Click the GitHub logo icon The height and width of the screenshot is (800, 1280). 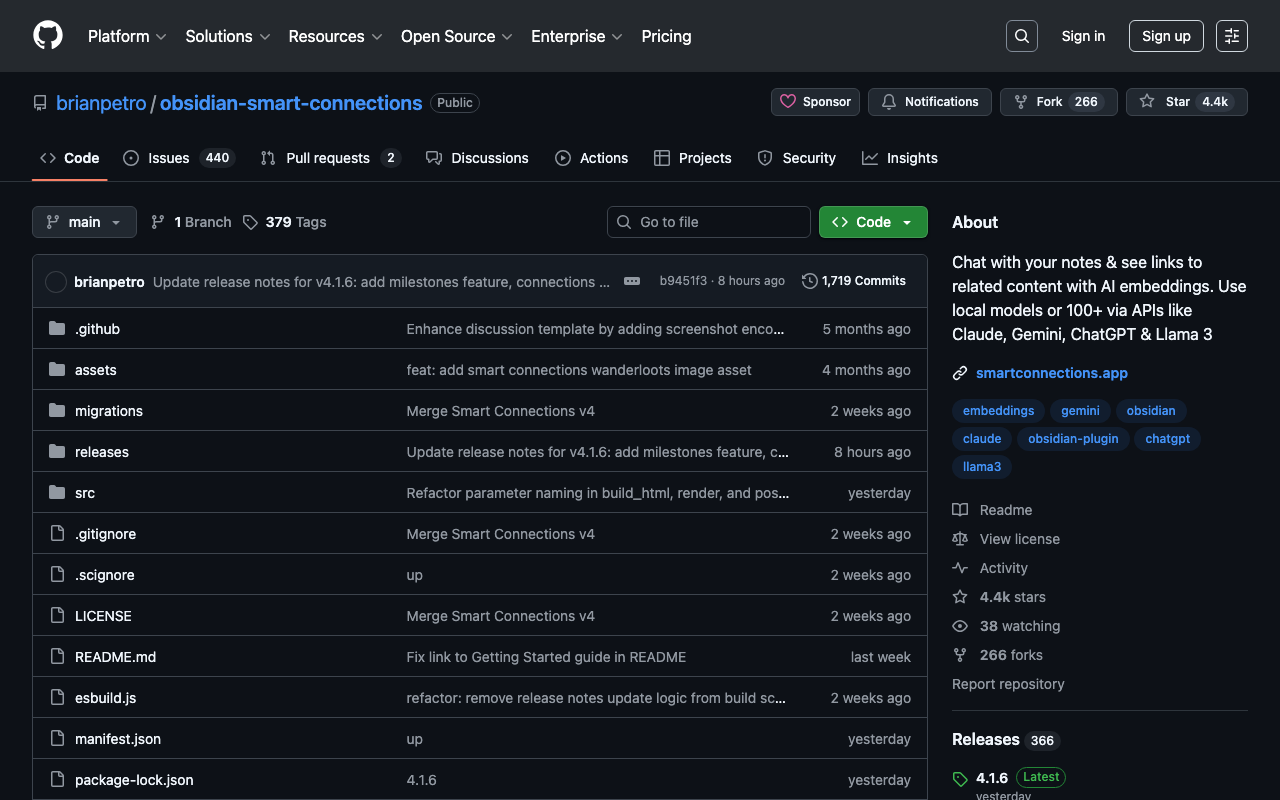click(48, 36)
